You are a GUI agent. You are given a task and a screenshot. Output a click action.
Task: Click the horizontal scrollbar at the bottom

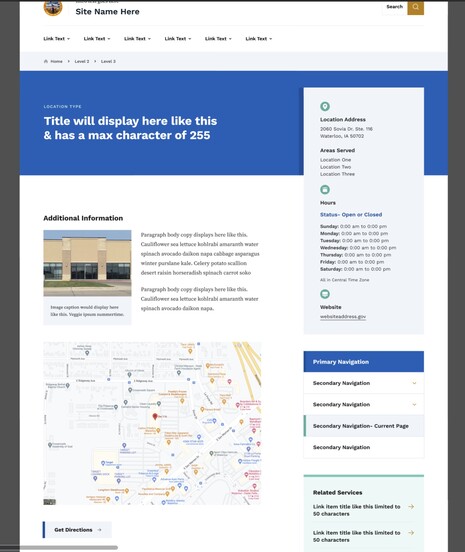coord(59,548)
